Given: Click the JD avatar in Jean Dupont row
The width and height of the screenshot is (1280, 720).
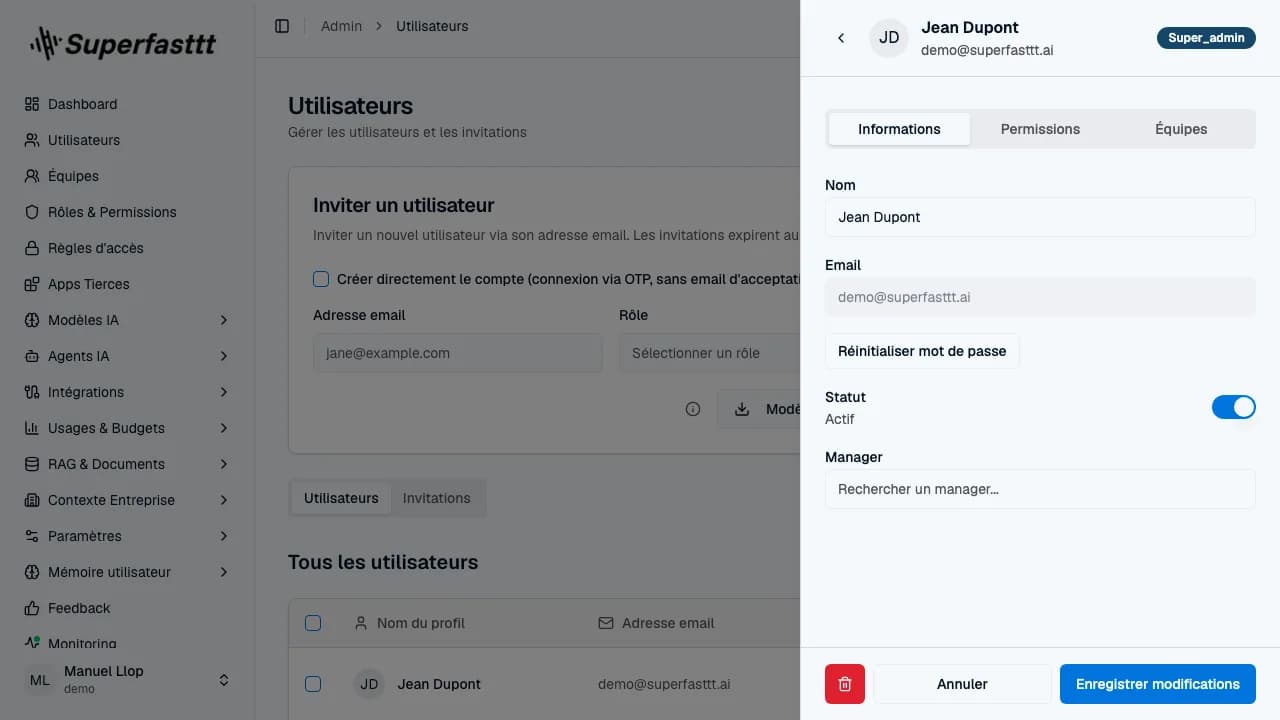Looking at the screenshot, I should click(x=369, y=684).
